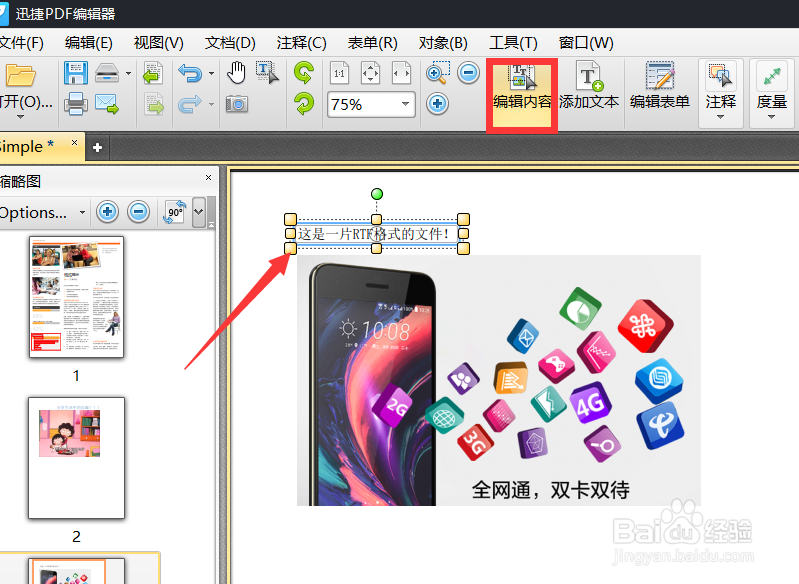Click the previous view green arrow icon
The height and width of the screenshot is (584, 799).
click(x=153, y=73)
